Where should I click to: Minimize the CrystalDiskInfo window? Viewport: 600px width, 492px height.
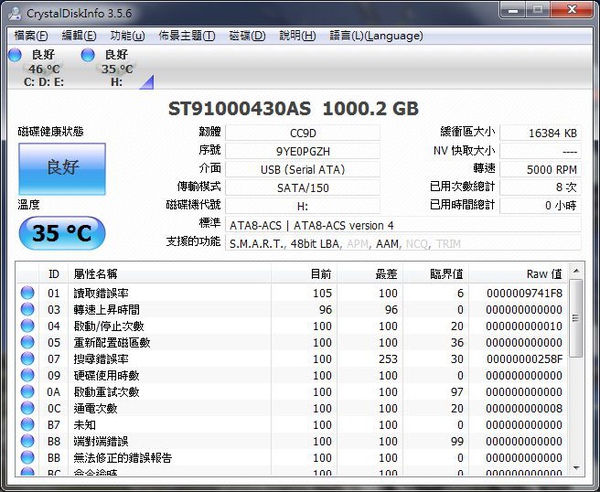[x=513, y=10]
